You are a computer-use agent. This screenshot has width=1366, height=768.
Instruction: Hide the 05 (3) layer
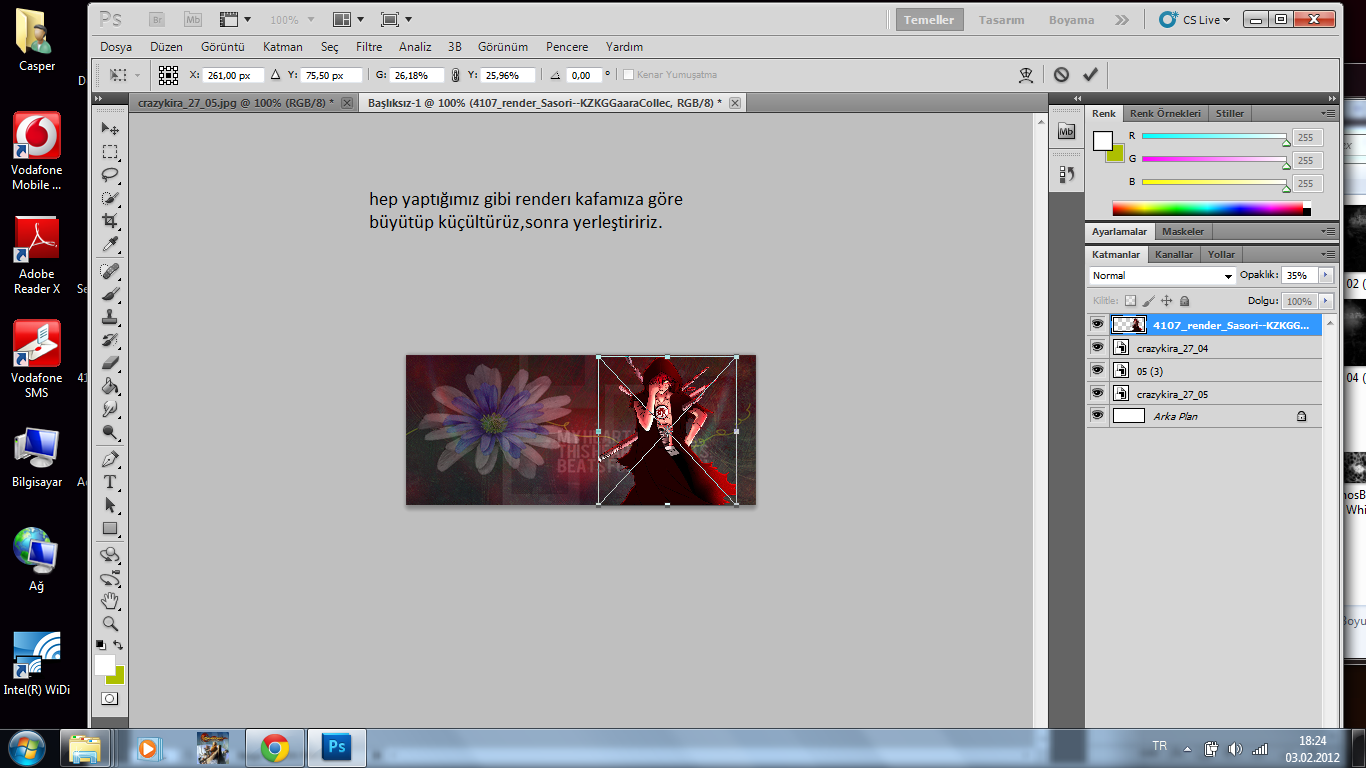[1097, 371]
